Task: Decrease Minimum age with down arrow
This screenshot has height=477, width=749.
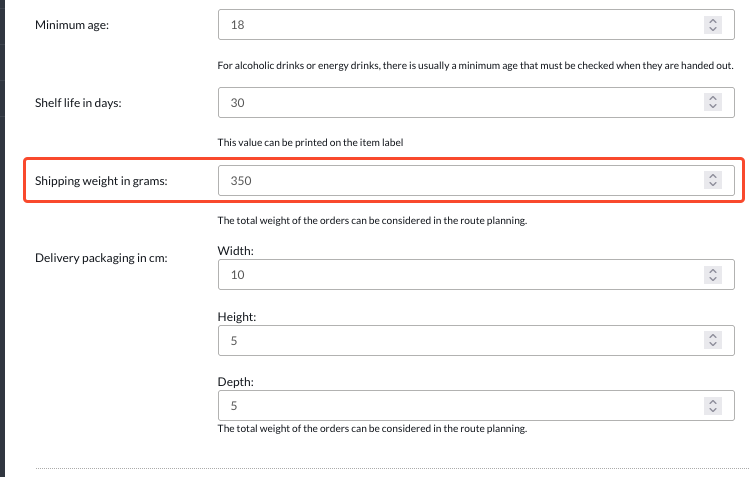Action: point(713,29)
